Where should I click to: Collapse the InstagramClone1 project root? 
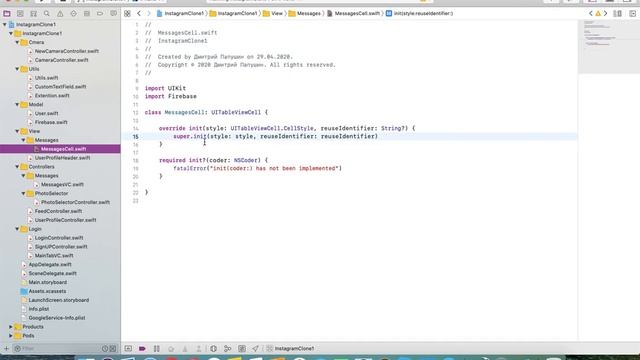pyautogui.click(x=4, y=24)
